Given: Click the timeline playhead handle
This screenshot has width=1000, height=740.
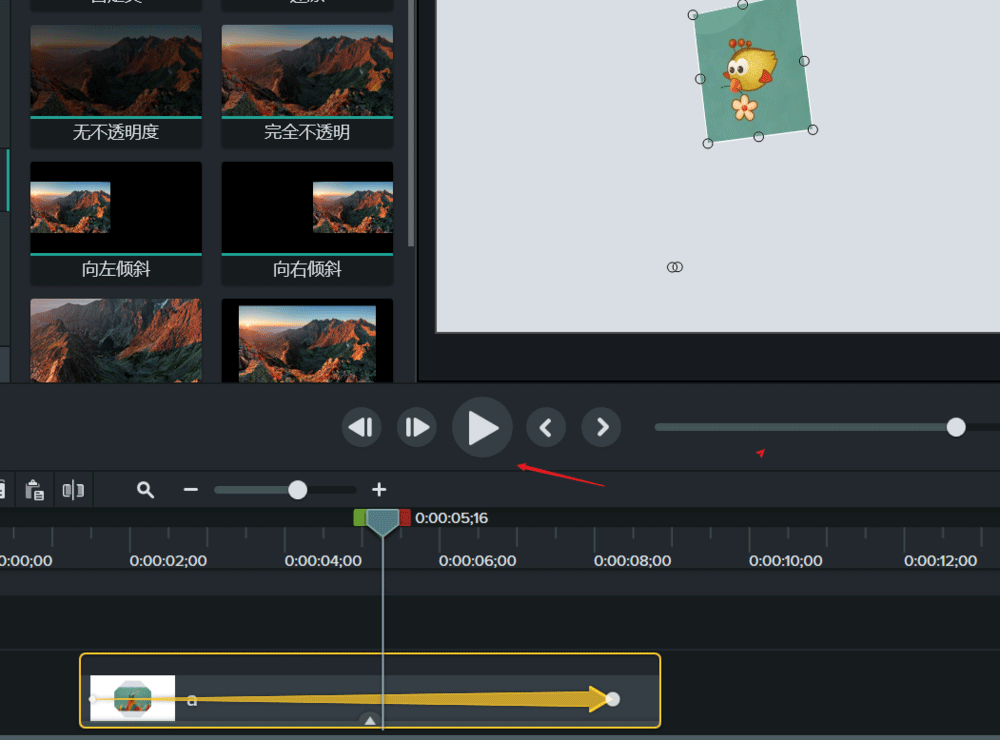Looking at the screenshot, I should [x=382, y=520].
